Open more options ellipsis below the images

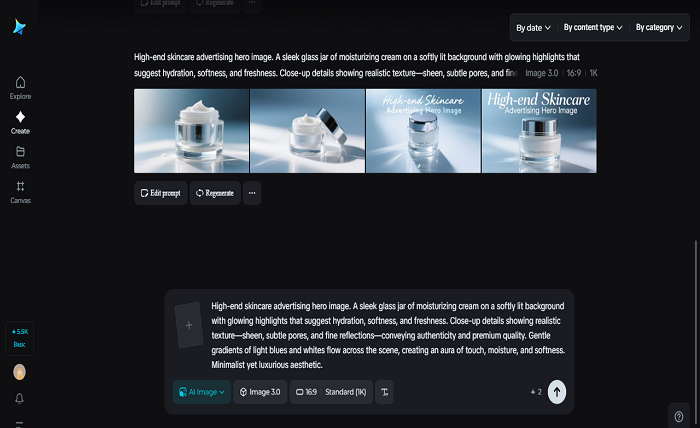tap(252, 193)
